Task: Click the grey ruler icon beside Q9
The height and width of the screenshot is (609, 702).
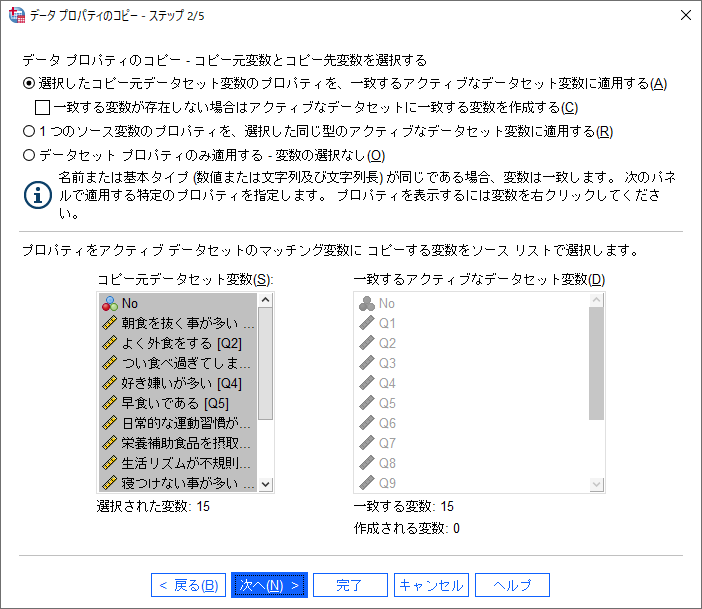Action: point(367,483)
